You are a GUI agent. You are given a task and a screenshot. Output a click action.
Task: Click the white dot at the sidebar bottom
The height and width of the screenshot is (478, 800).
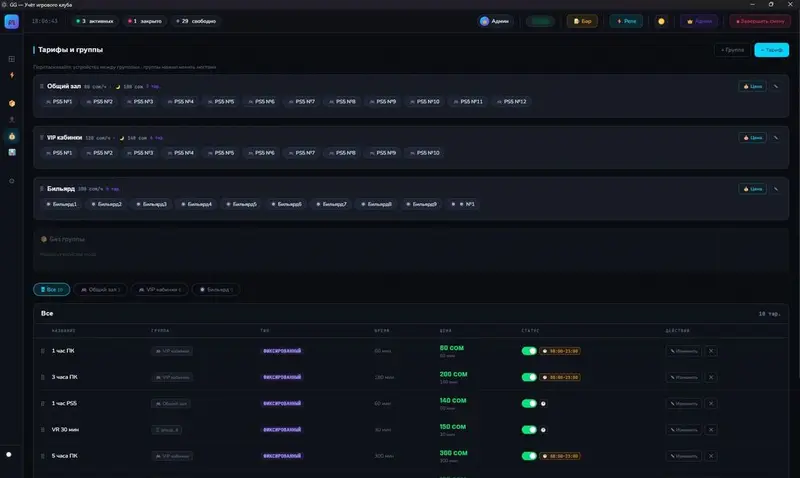pos(9,454)
